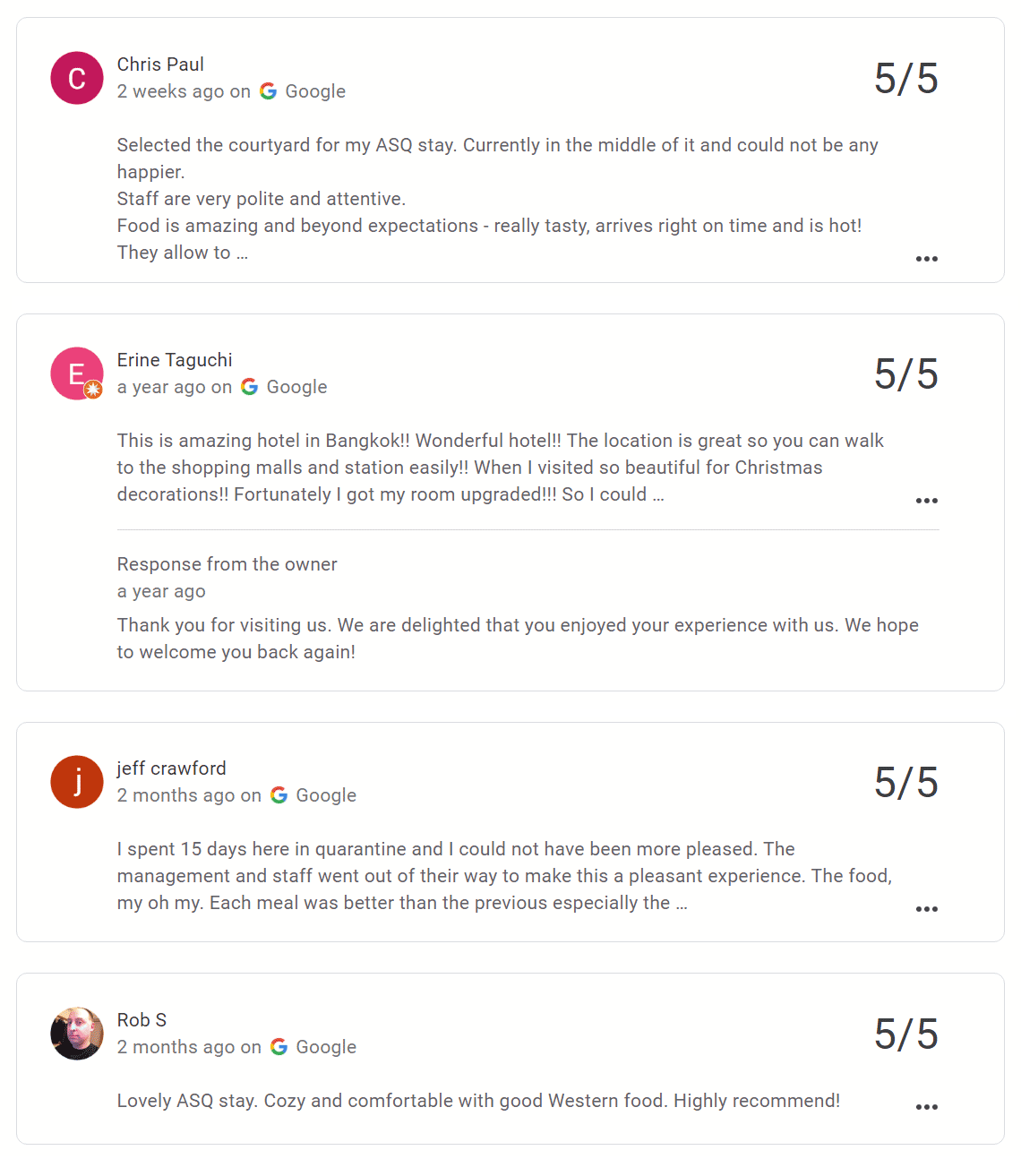
Task: Open reviewer name Chris Paul
Action: [160, 64]
